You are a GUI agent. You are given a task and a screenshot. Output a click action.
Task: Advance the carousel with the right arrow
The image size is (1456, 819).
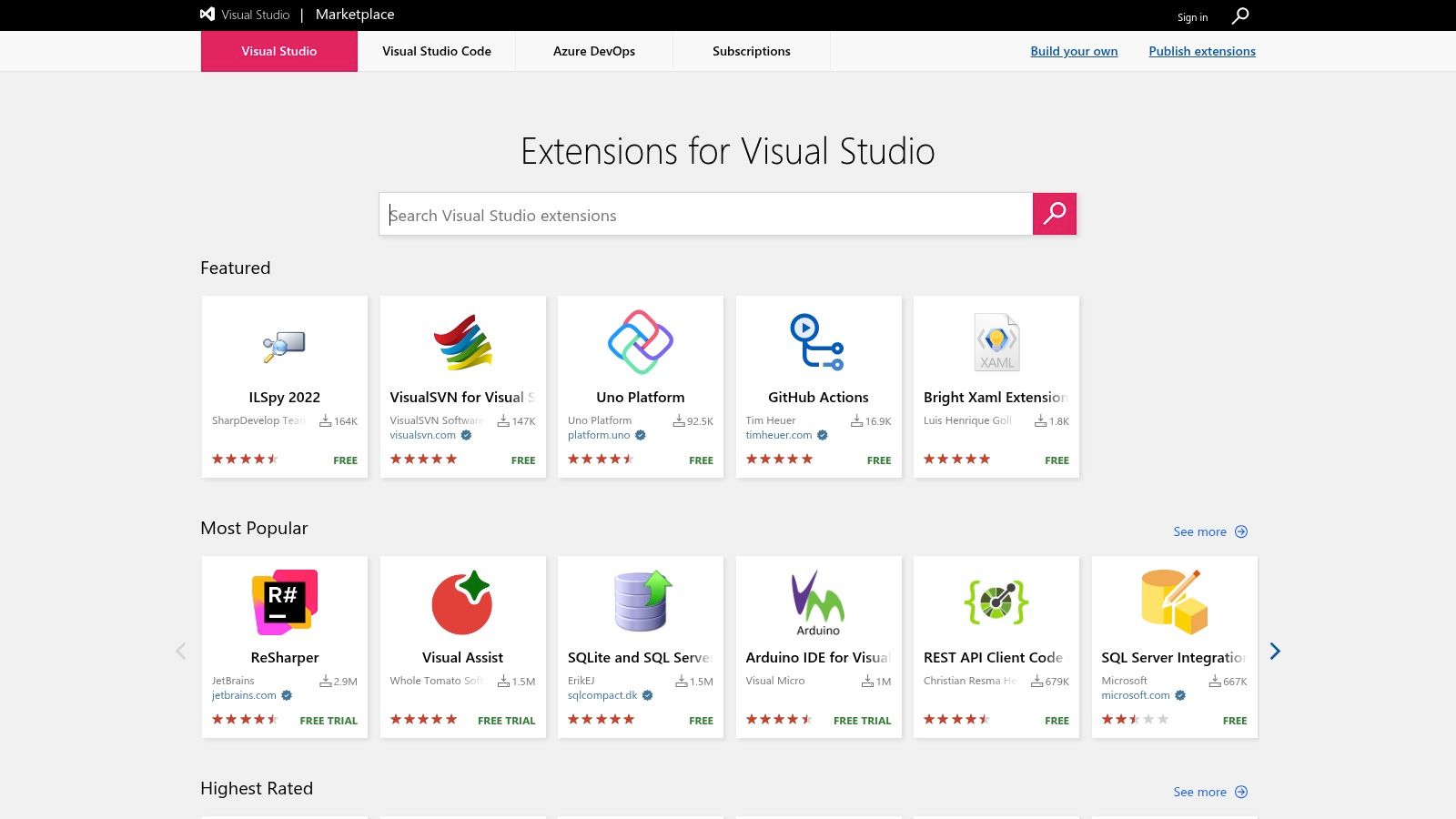(1275, 651)
